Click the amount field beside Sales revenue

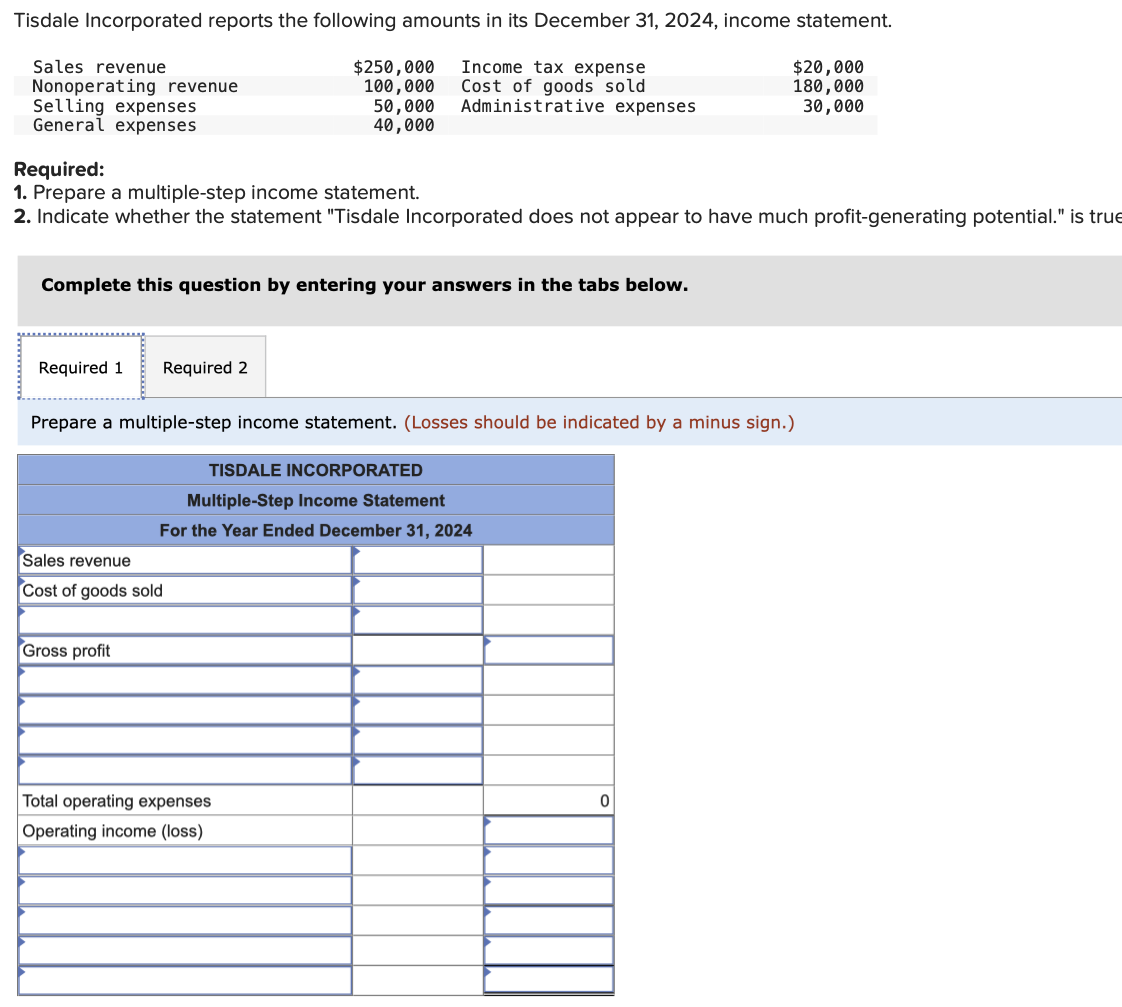tap(417, 560)
